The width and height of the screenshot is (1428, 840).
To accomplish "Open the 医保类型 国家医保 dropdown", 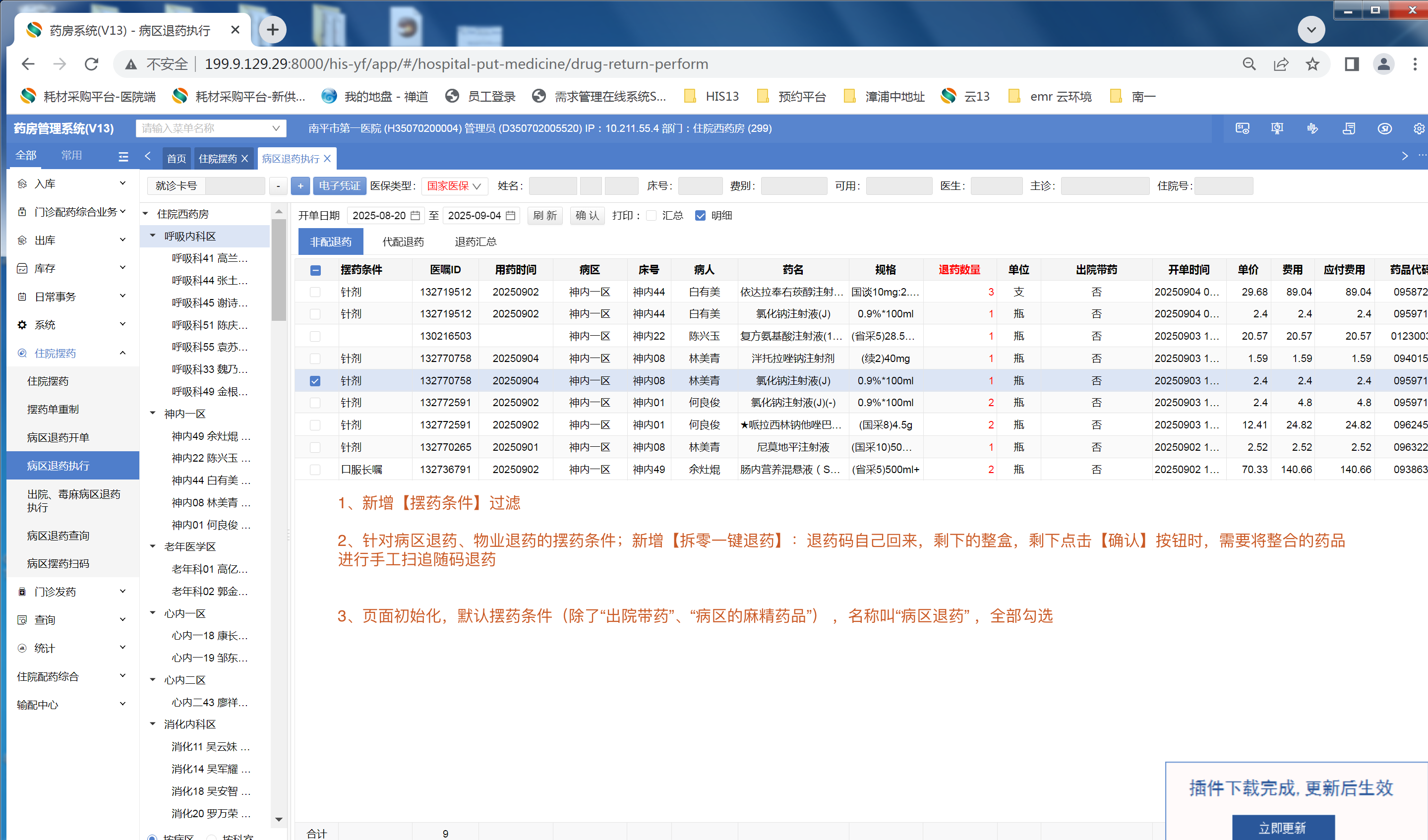I will [x=454, y=186].
